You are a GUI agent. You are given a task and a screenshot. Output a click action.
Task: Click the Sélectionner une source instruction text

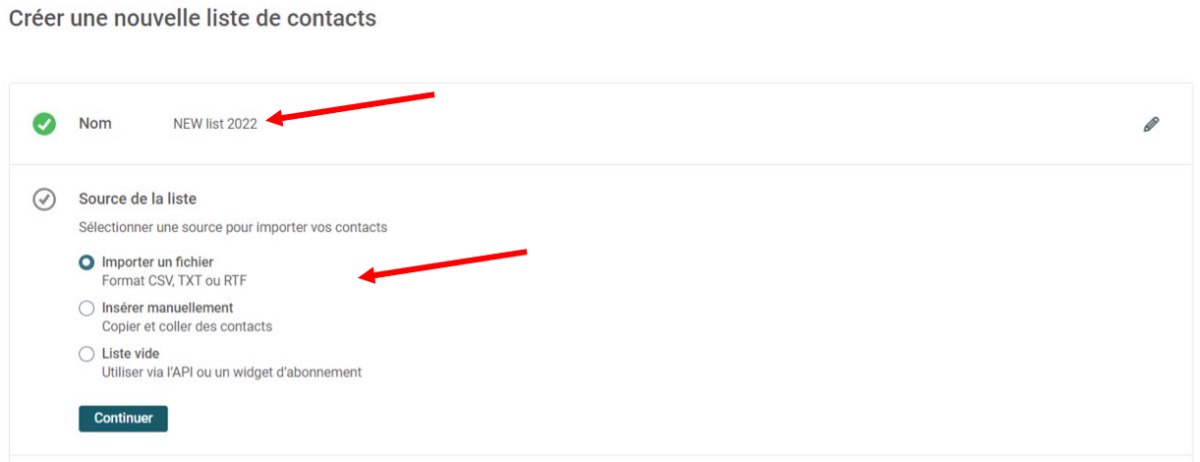[x=233, y=228]
